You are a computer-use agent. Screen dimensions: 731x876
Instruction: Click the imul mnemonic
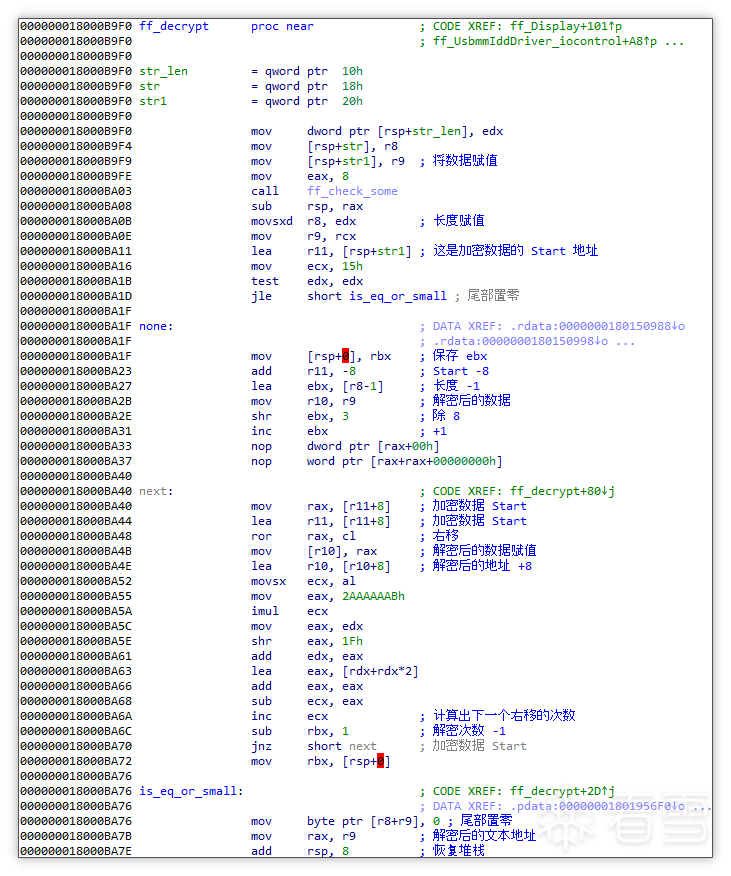pos(264,611)
